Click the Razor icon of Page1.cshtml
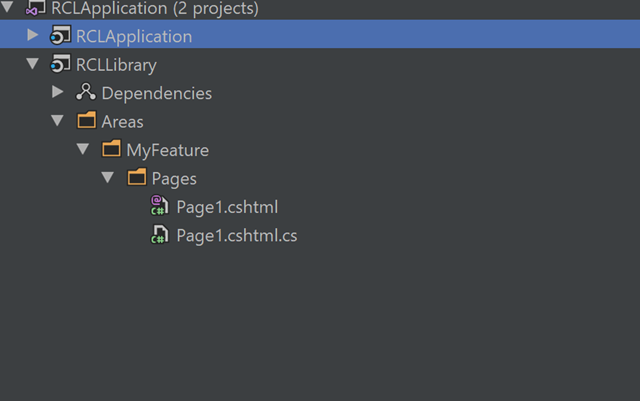Viewport: 640px width, 401px height. coord(159,205)
